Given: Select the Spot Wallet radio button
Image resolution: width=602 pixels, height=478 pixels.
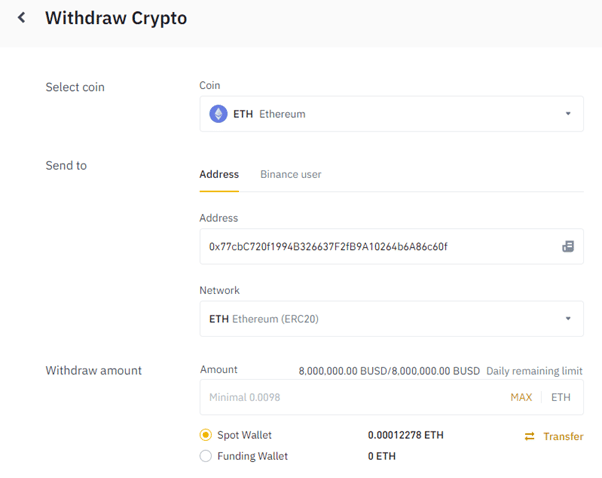Looking at the screenshot, I should coord(206,435).
